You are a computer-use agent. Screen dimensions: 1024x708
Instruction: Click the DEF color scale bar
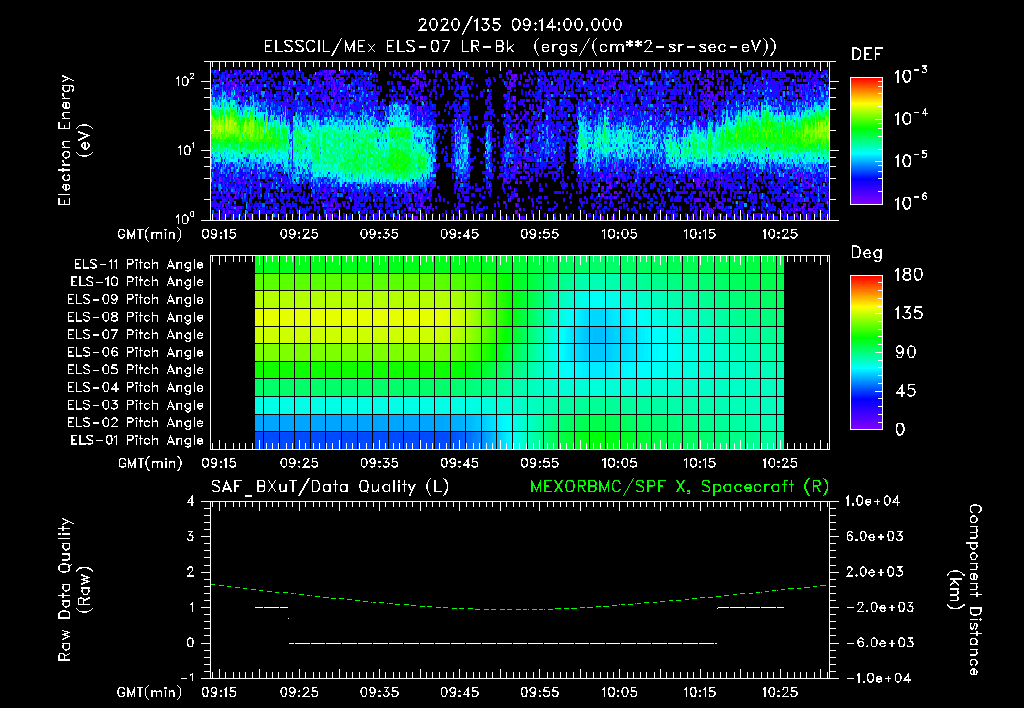(x=866, y=141)
